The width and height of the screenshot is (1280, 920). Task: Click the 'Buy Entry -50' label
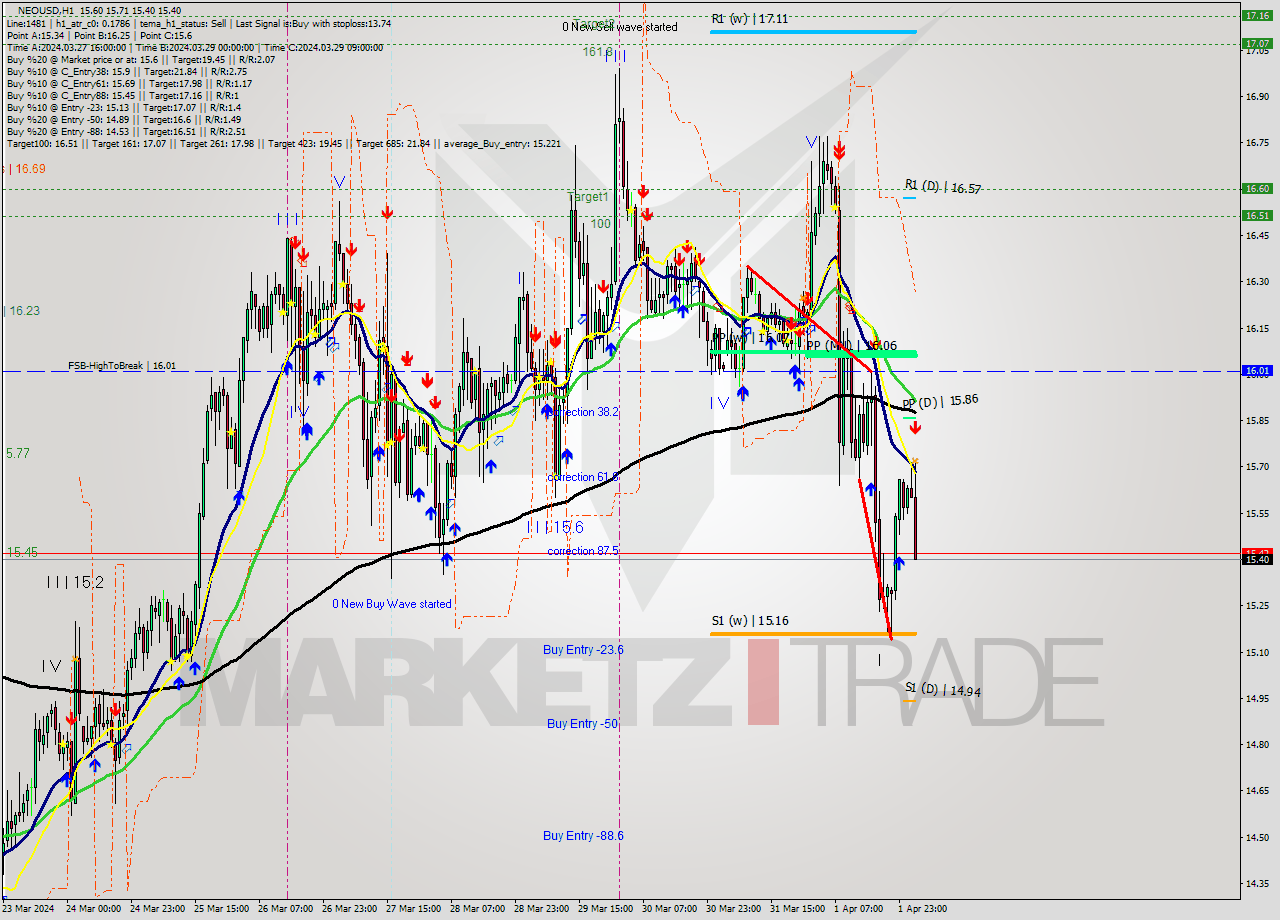coord(583,723)
